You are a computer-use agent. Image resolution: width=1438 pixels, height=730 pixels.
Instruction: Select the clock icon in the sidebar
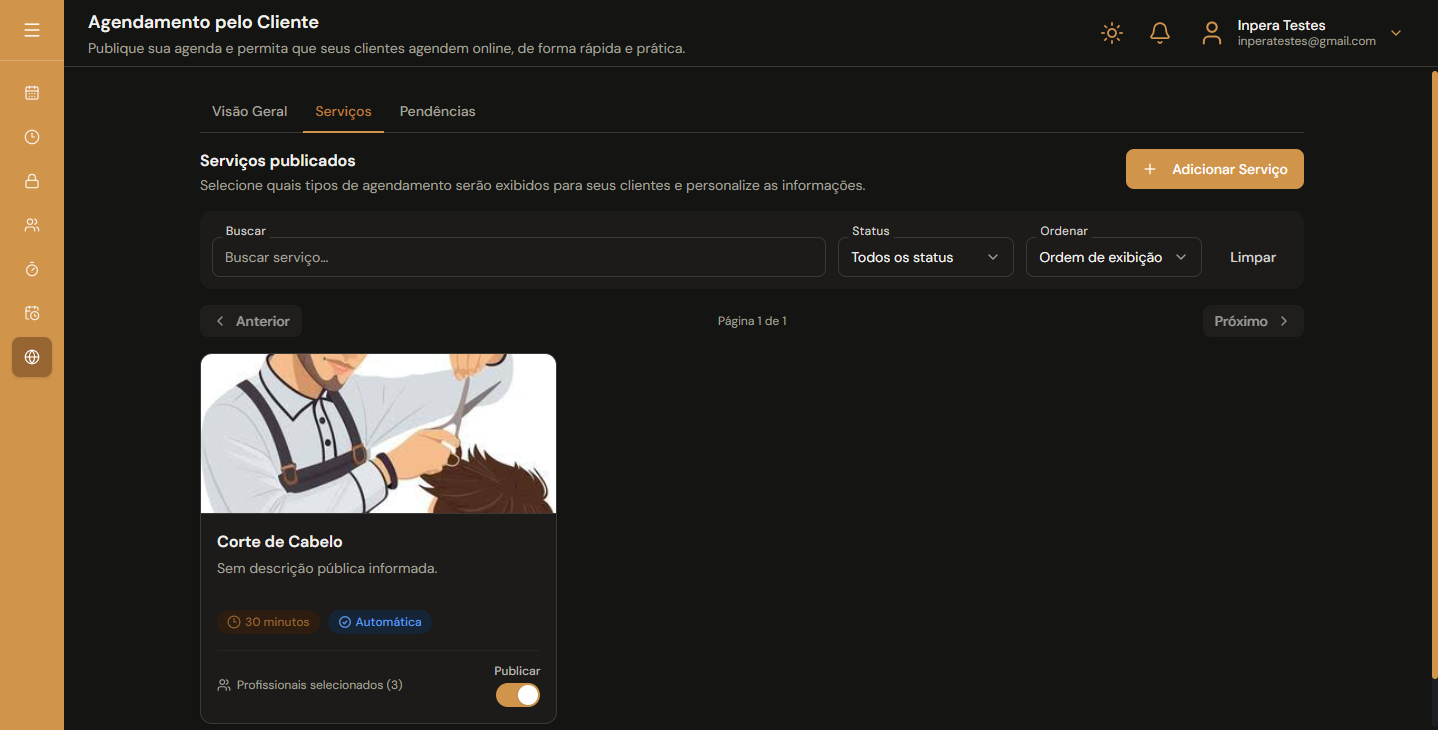[x=32, y=137]
